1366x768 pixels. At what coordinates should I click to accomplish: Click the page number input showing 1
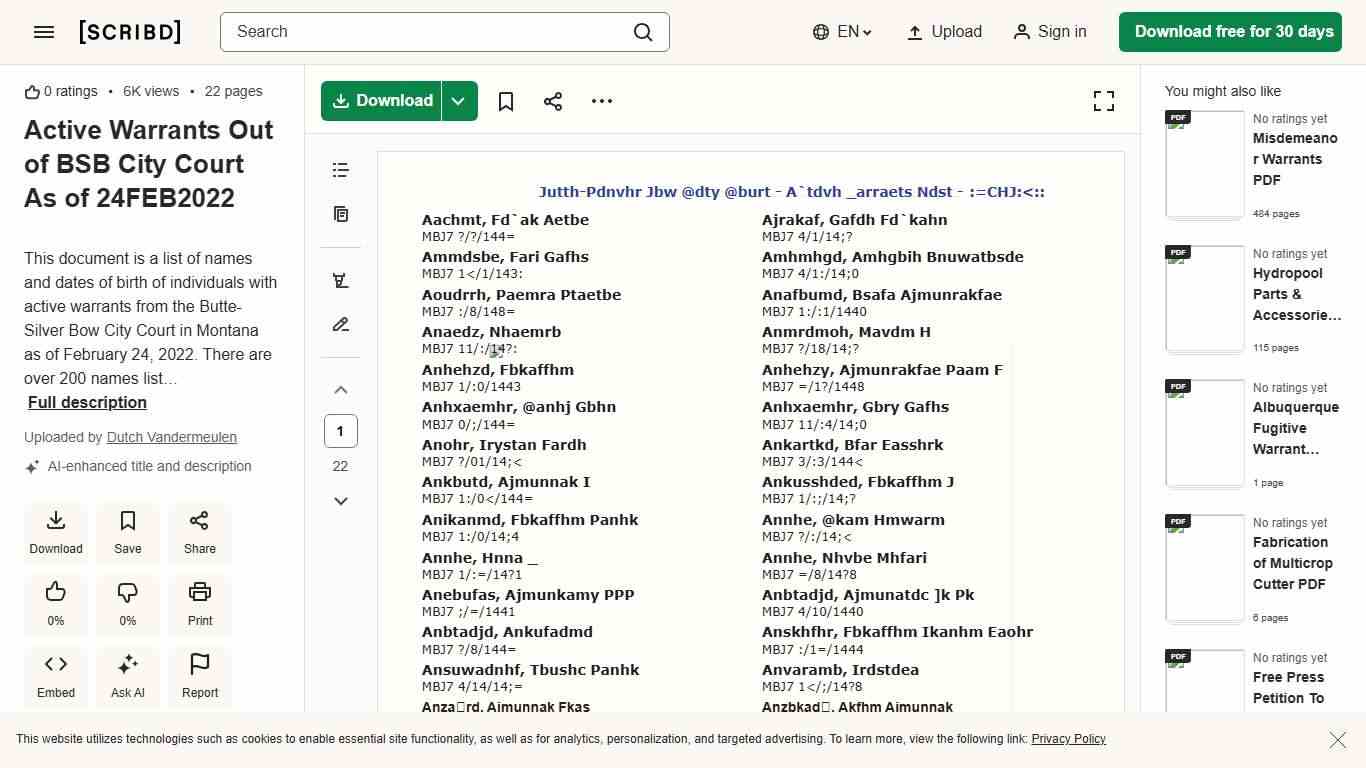(x=340, y=430)
